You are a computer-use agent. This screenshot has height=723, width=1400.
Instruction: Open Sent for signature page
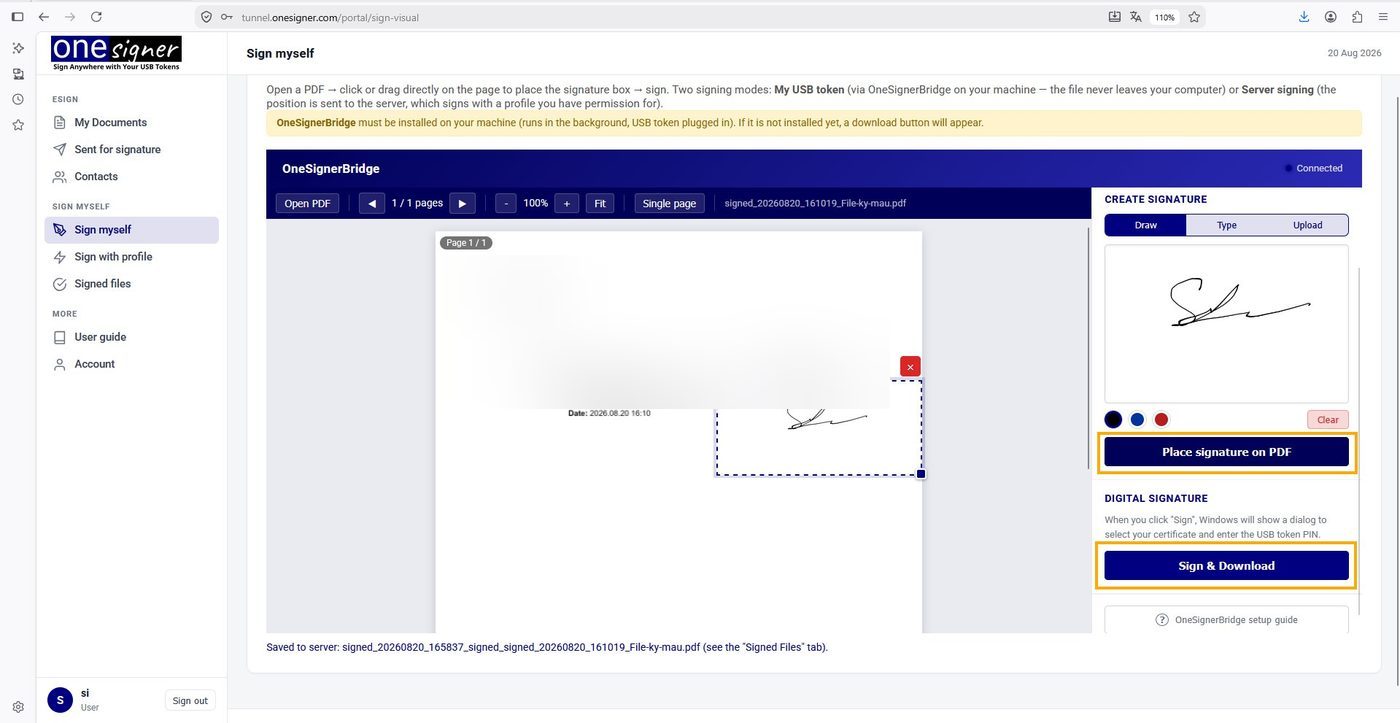132,149
